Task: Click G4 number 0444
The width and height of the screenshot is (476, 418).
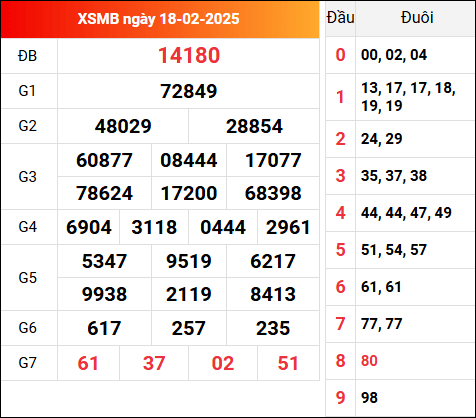Action: pos(223,227)
